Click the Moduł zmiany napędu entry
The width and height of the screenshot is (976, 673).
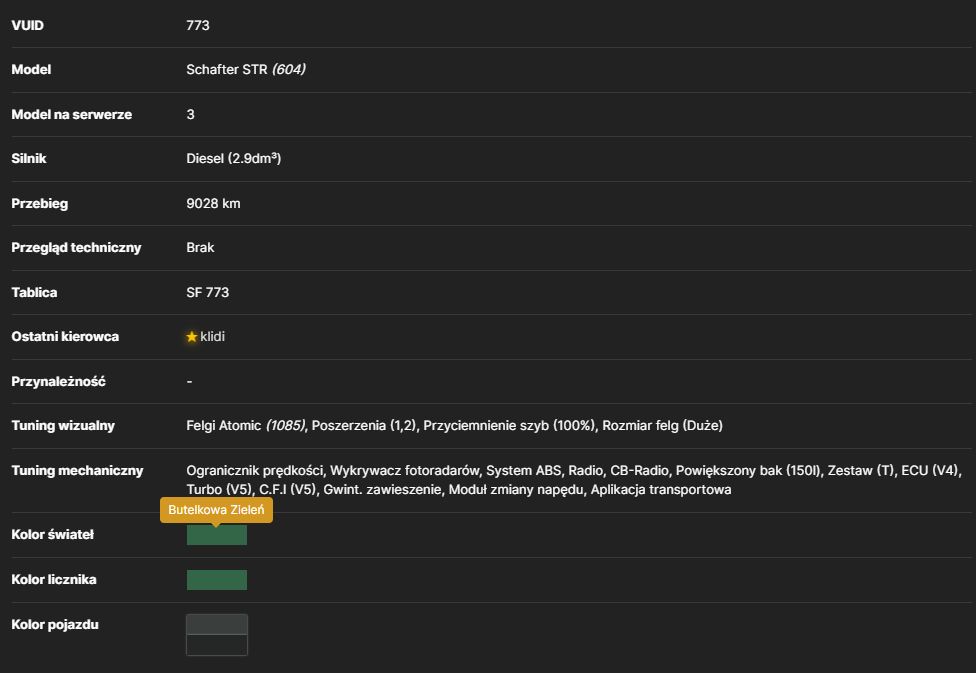516,490
